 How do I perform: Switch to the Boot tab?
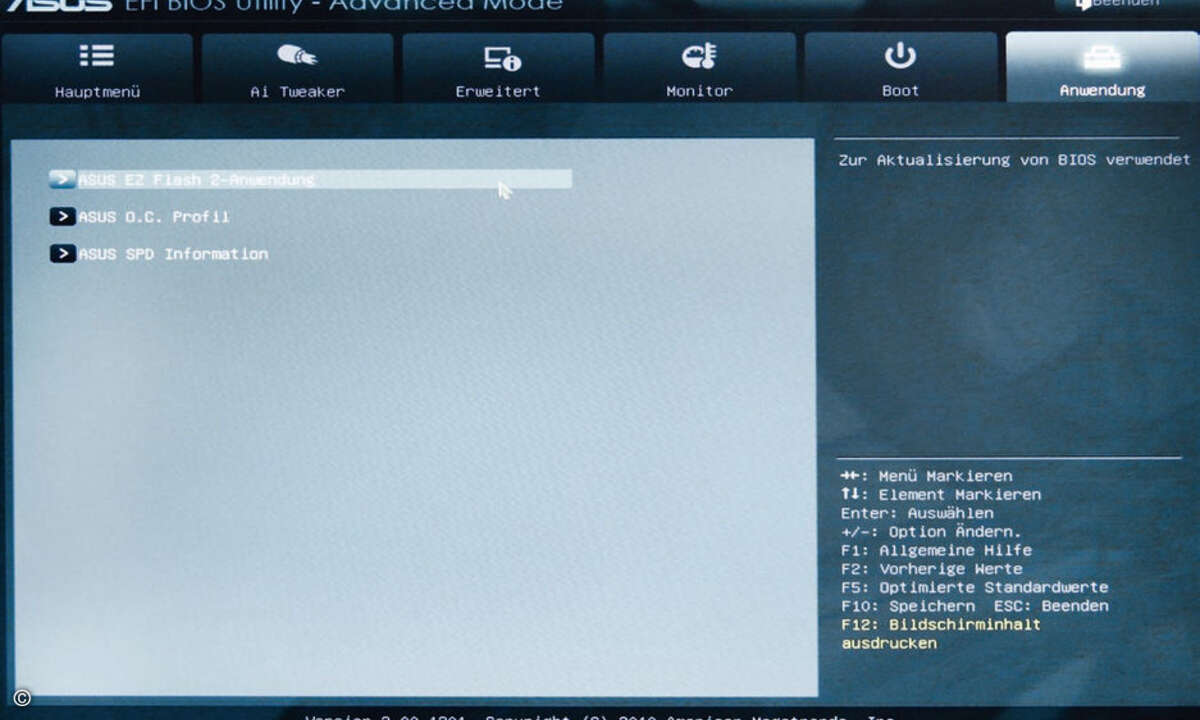click(x=900, y=68)
